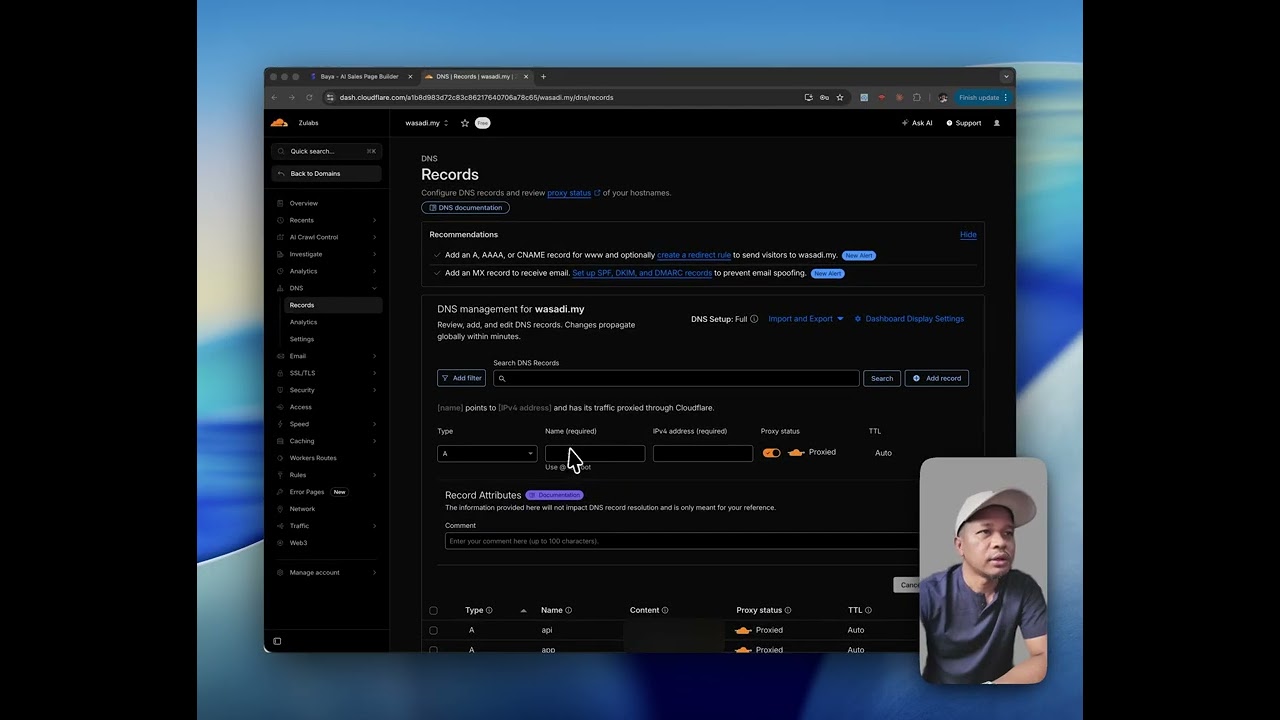This screenshot has height=720, width=1280.
Task: Click the Back to Domains button
Action: click(326, 174)
